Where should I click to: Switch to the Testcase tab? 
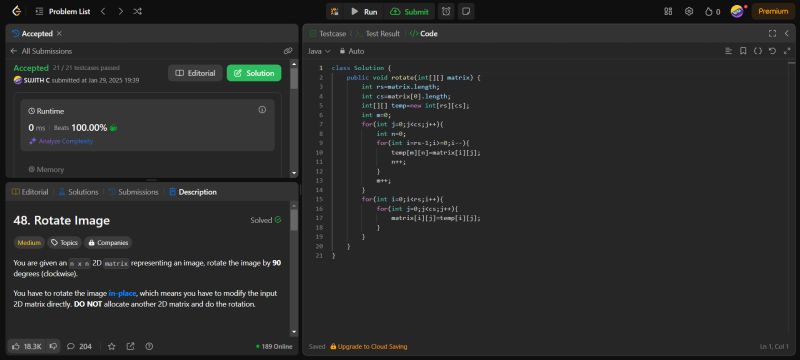[328, 34]
